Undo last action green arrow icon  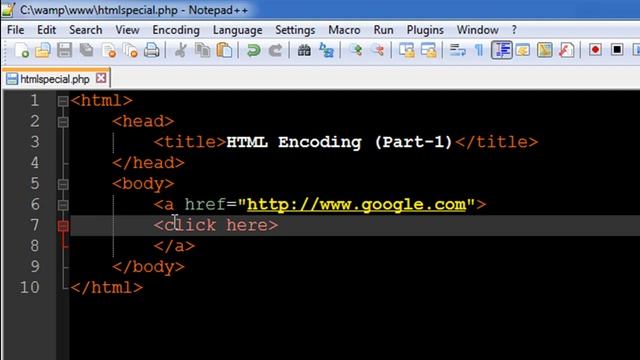coord(253,50)
